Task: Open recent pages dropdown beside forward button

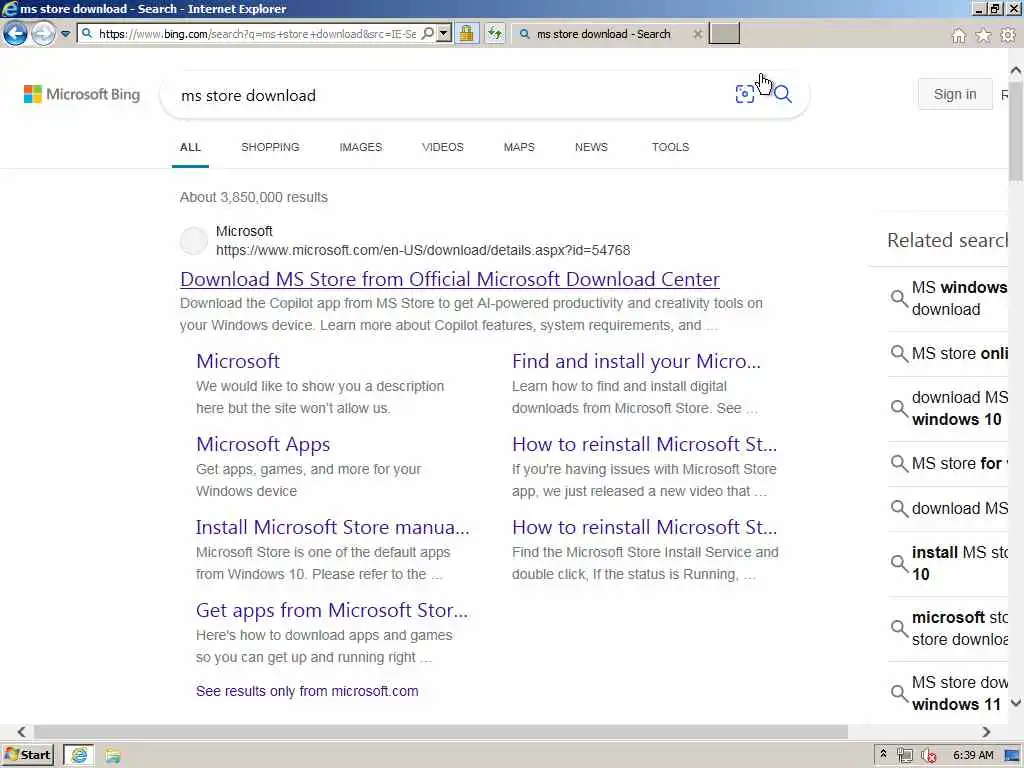Action: coord(65,33)
